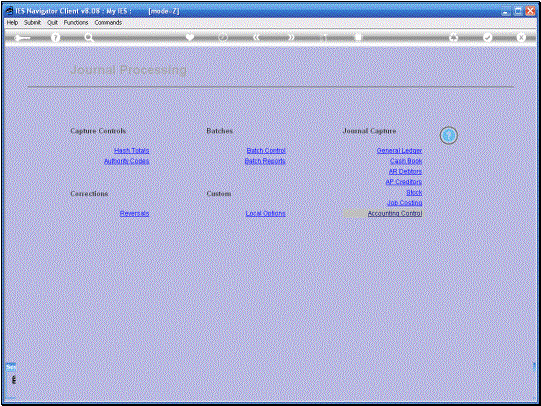This screenshot has height=406, width=541.
Task: Open the Batch Control link
Action: click(266, 150)
